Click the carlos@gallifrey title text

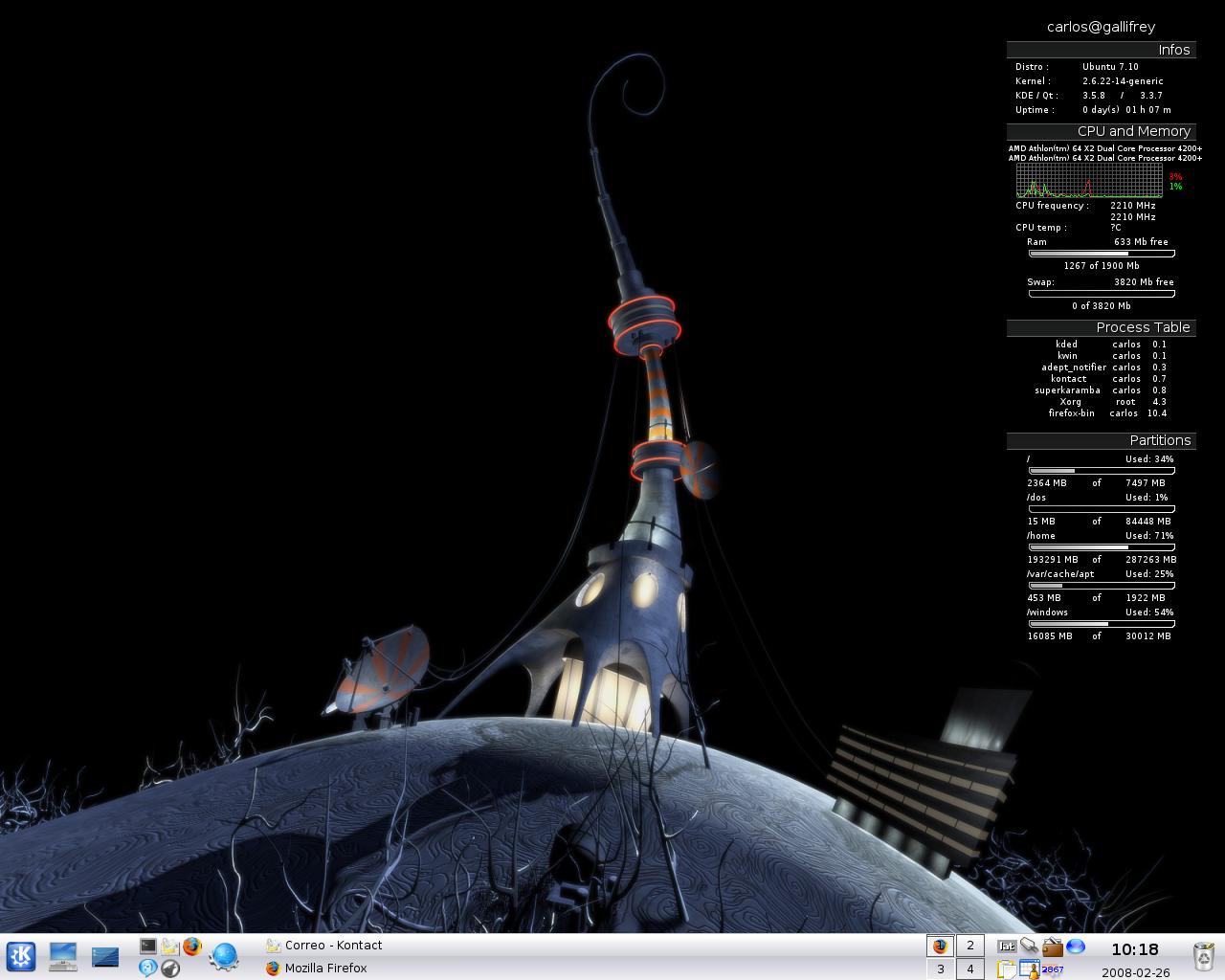[x=1101, y=27]
